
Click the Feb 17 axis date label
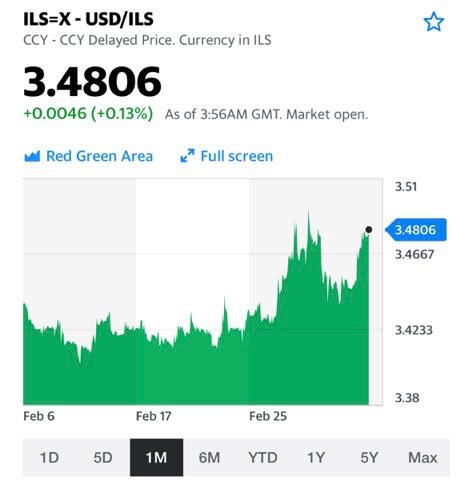[x=154, y=416]
